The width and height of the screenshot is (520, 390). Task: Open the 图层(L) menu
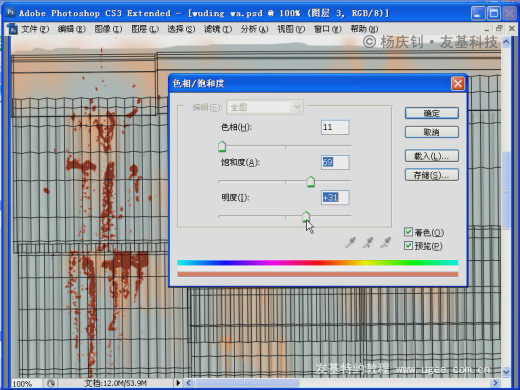[x=145, y=29]
